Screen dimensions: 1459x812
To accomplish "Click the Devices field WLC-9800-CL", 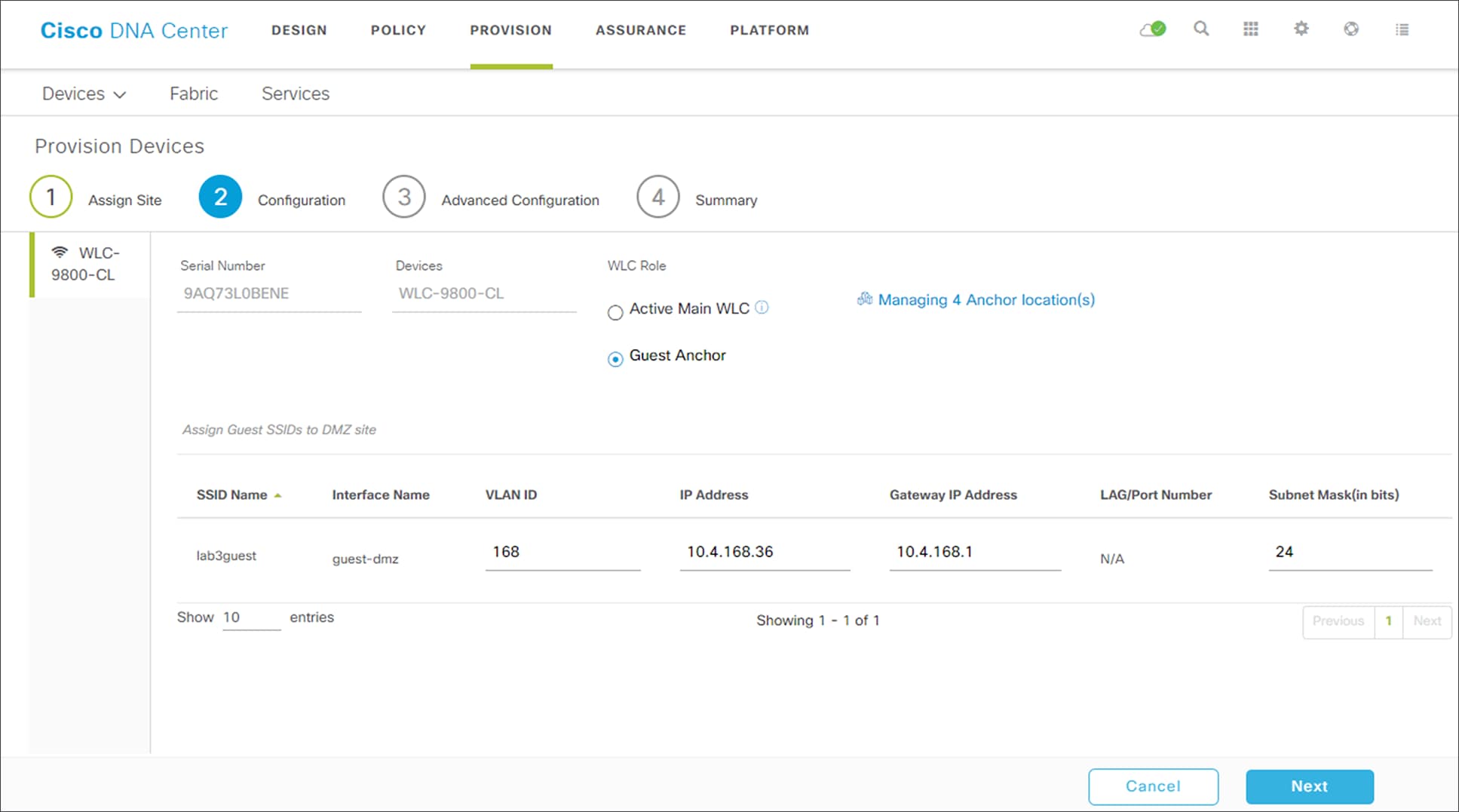I will (x=484, y=294).
